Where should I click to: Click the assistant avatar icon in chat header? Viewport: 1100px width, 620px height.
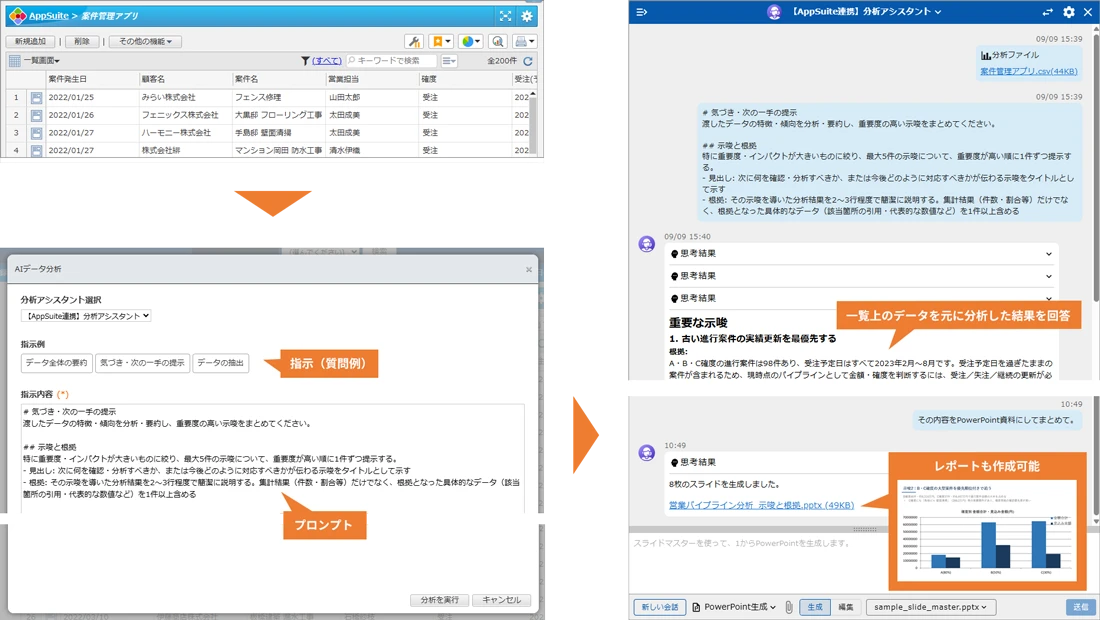[774, 12]
